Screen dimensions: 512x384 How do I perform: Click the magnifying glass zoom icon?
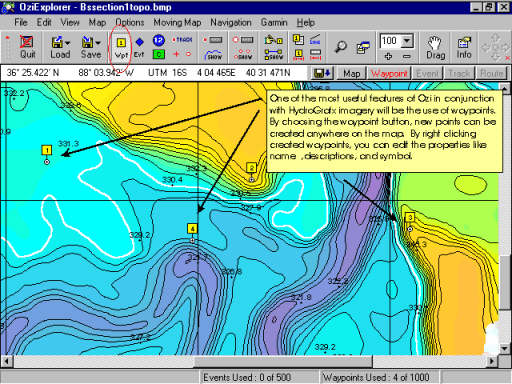coord(341,47)
